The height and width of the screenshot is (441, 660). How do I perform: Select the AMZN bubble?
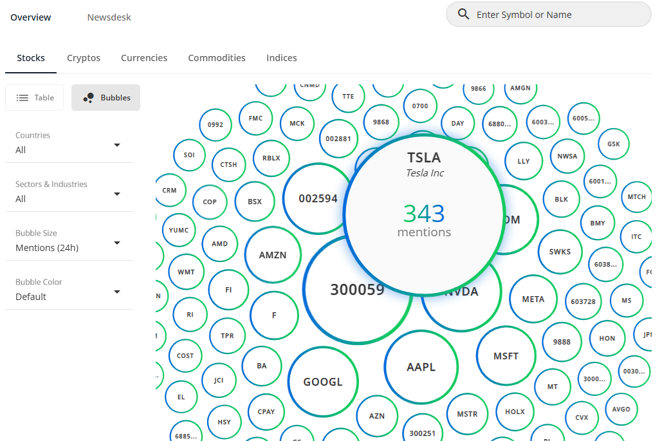coord(273,255)
